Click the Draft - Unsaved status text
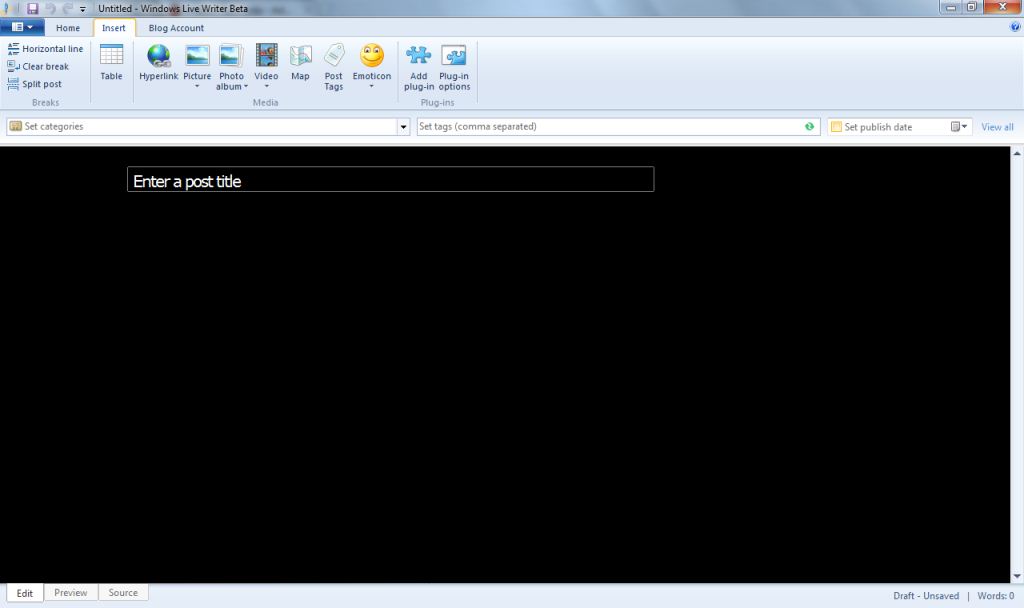This screenshot has width=1024, height=608. pyautogui.click(x=926, y=596)
